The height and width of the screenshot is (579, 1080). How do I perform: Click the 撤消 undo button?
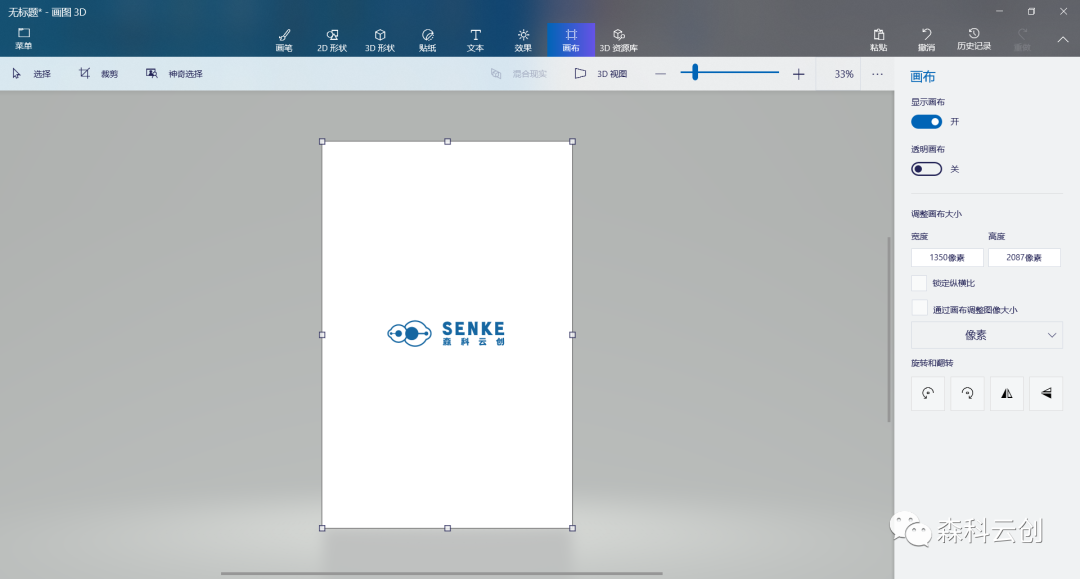tap(926, 40)
